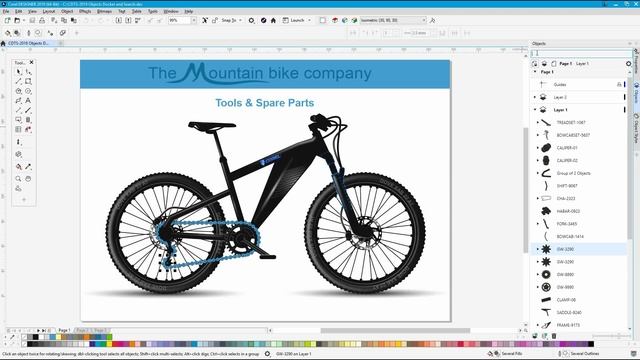Toggle the layers view icon in Objects docker
Image resolution: width=640 pixels, height=360 pixels.
pos(544,64)
